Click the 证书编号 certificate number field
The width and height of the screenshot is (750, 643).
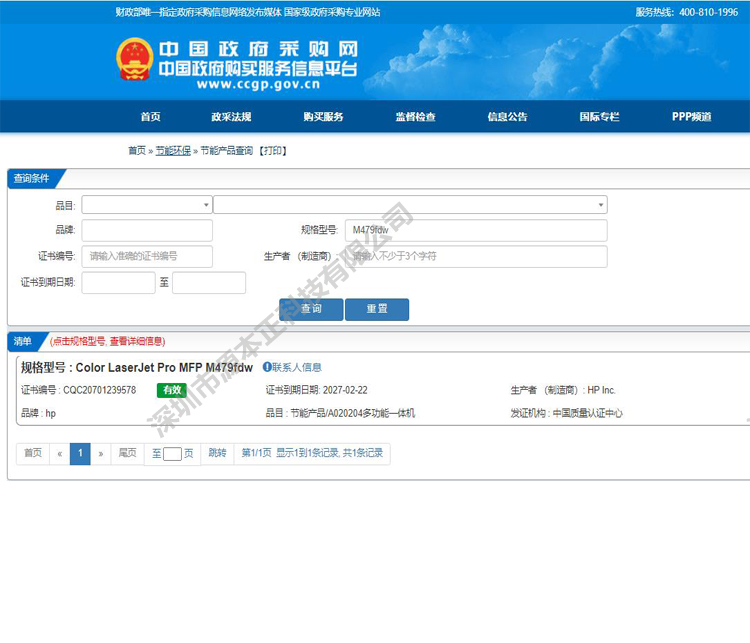pyautogui.click(x=147, y=256)
